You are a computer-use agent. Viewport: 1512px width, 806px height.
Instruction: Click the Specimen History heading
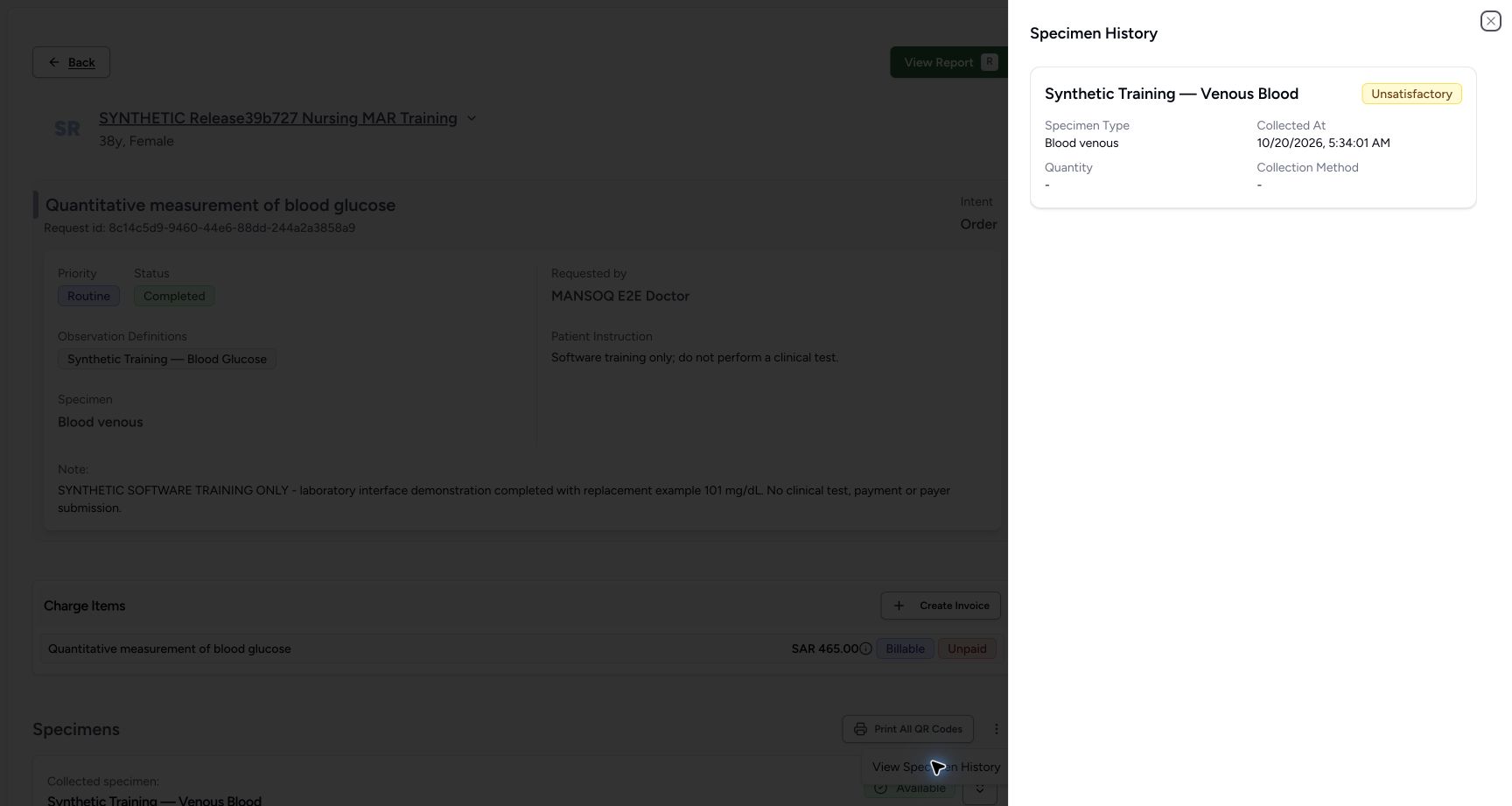coord(1094,33)
